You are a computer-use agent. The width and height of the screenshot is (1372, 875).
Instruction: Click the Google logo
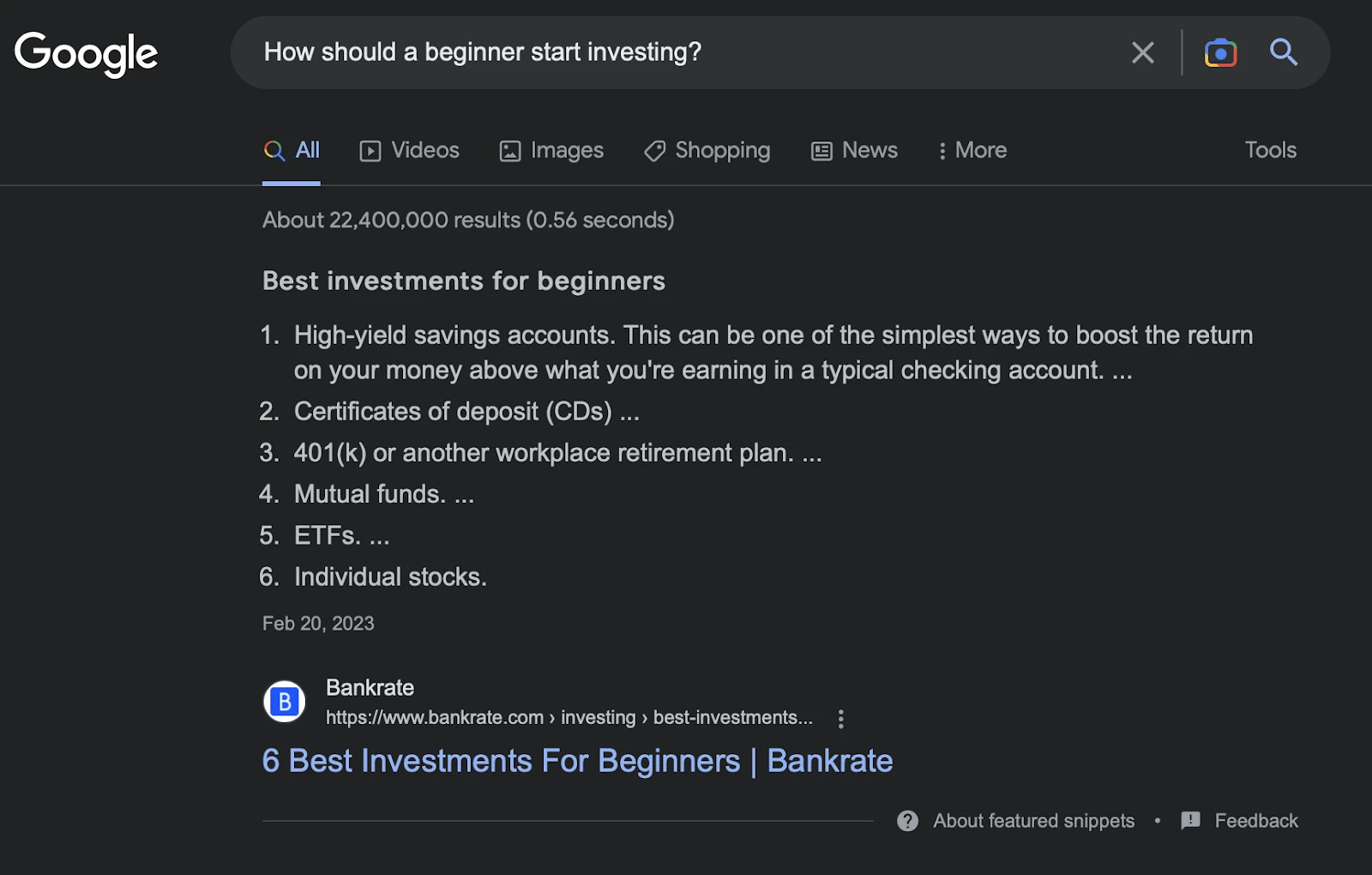pos(86,52)
